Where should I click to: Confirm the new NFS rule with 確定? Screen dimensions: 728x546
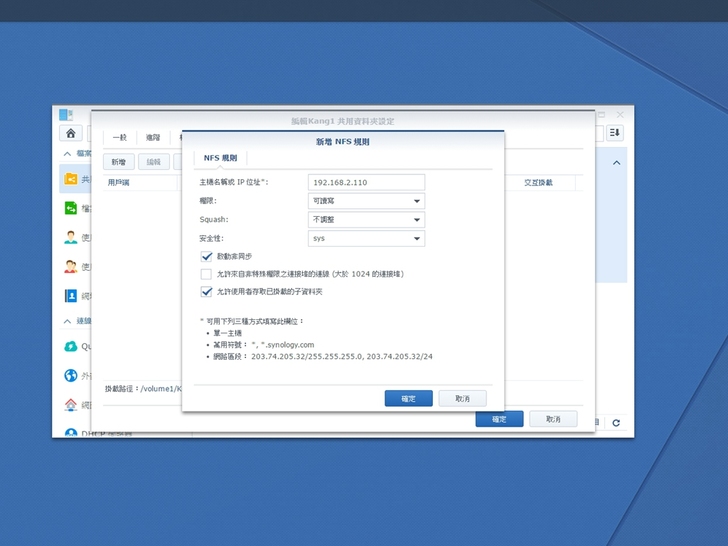409,398
